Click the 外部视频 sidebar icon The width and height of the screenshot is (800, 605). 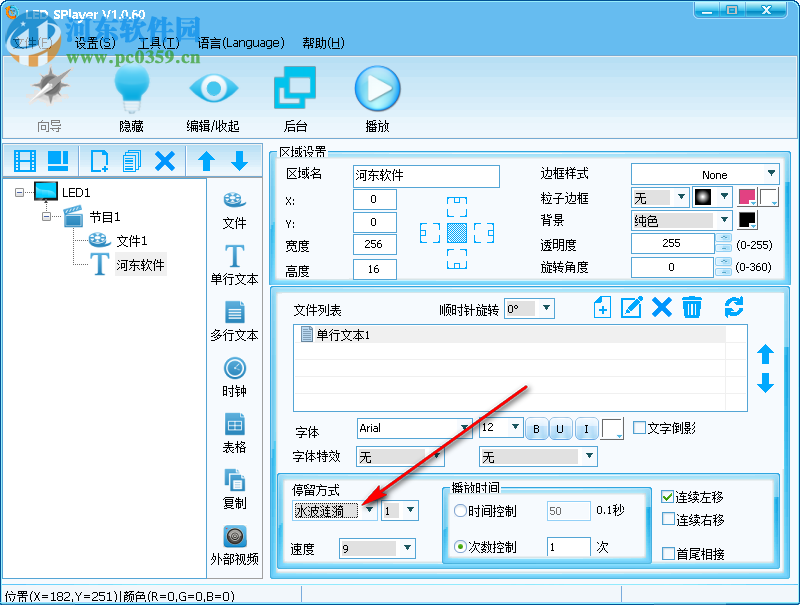(x=234, y=535)
